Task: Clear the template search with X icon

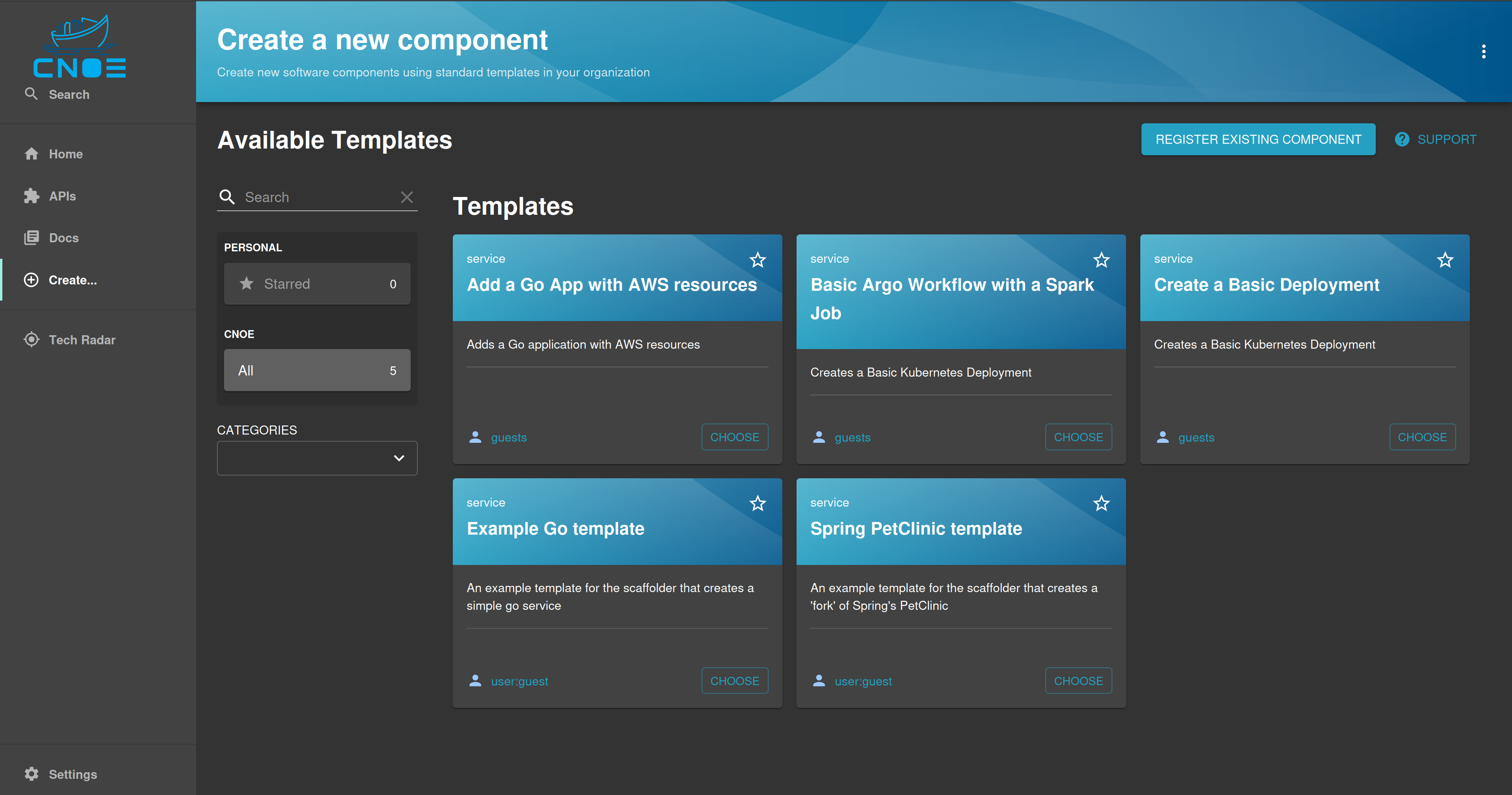Action: coord(407,197)
